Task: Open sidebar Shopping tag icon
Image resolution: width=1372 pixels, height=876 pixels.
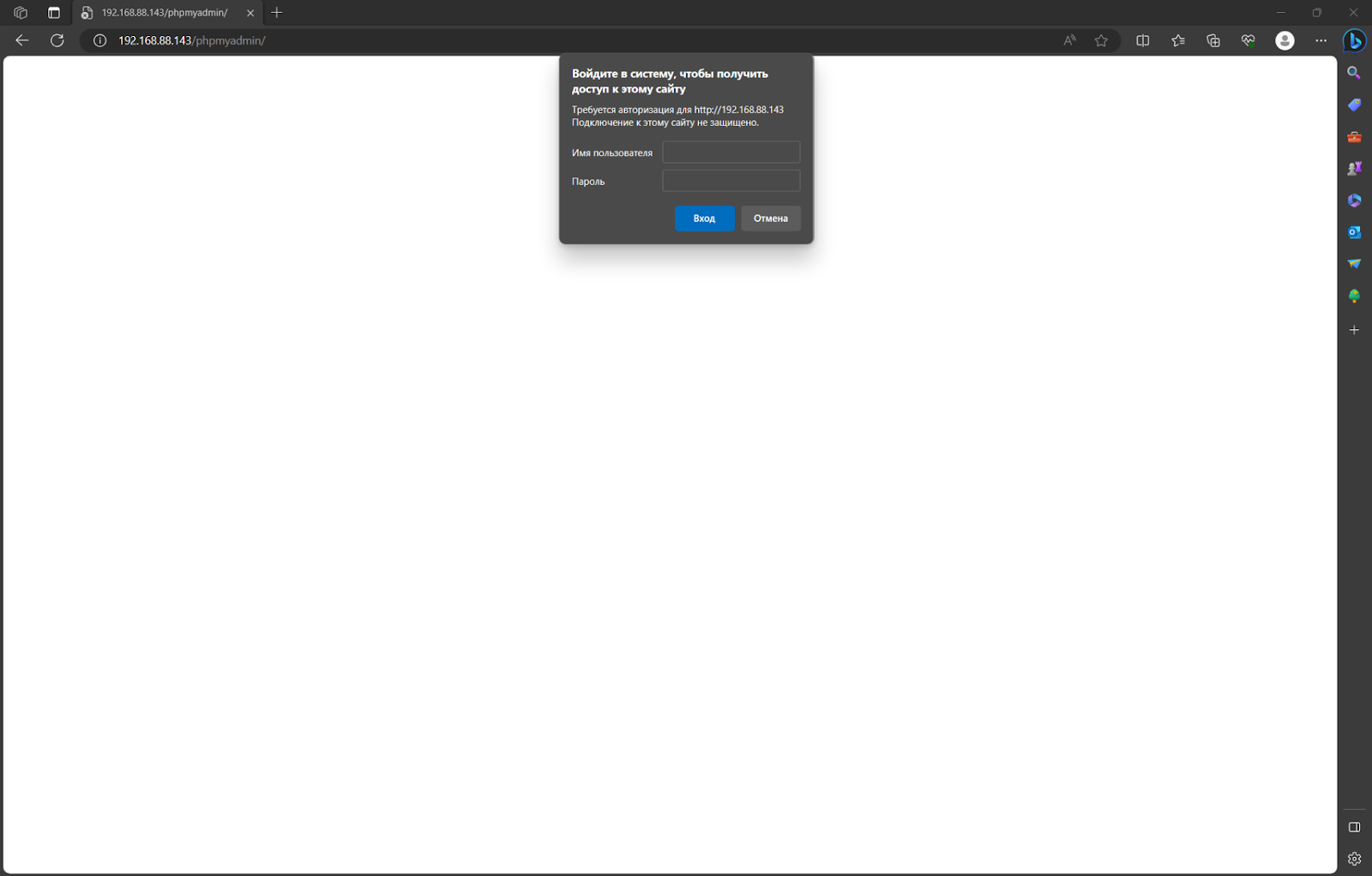Action: pos(1354,105)
